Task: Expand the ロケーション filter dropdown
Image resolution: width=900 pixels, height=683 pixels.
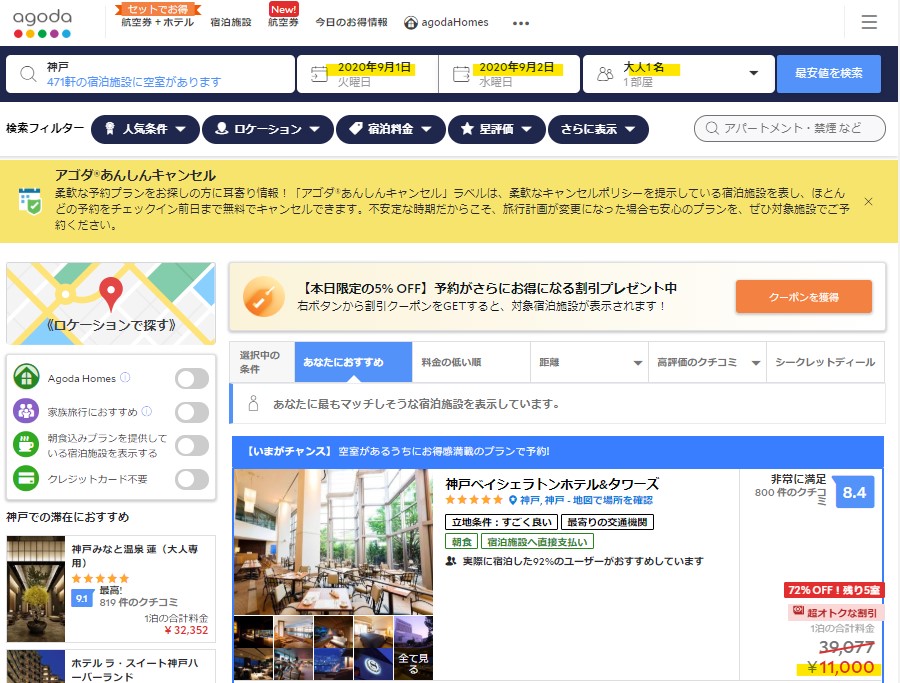Action: point(267,129)
